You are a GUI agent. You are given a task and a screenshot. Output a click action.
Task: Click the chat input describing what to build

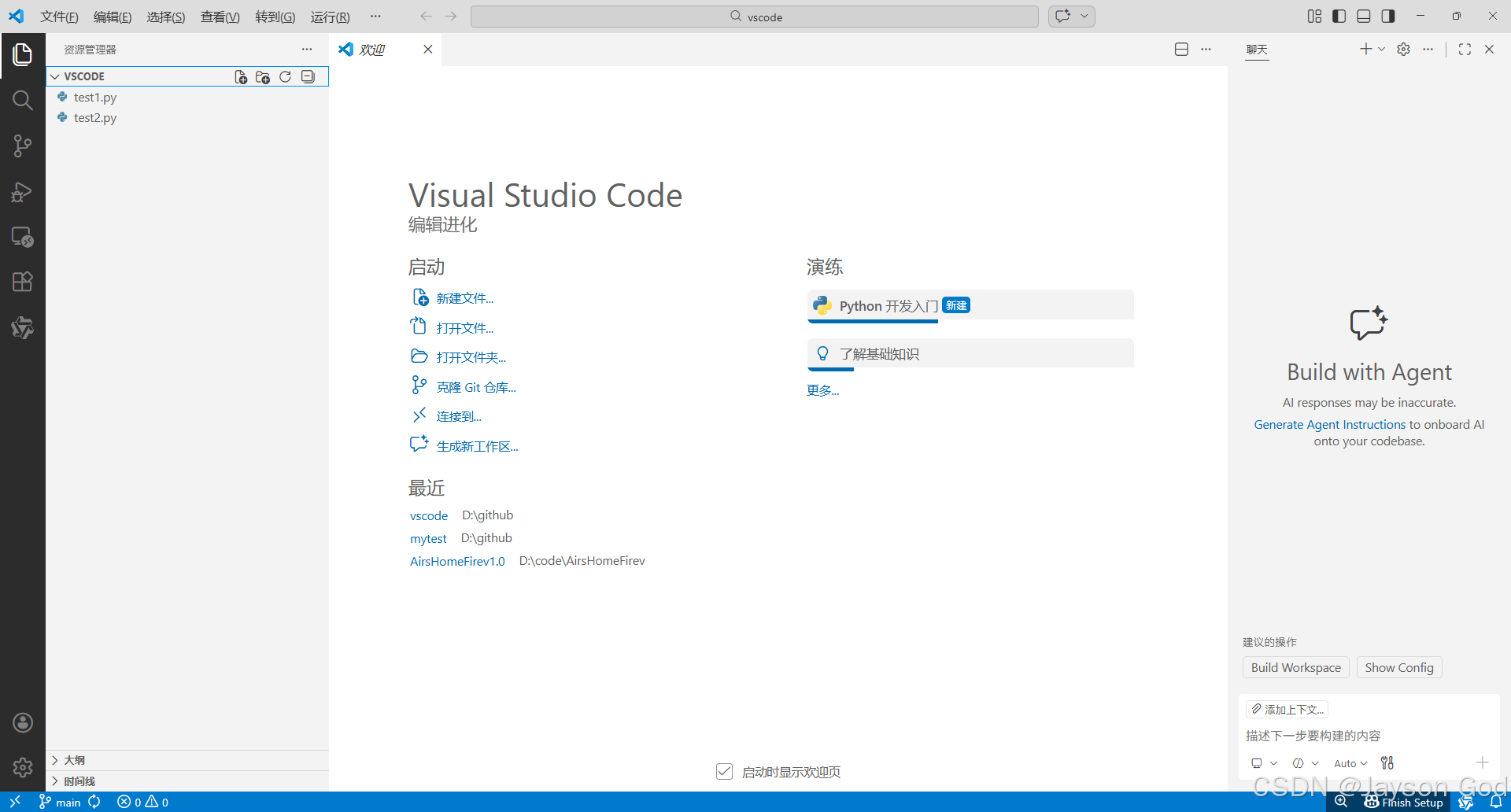point(1369,736)
